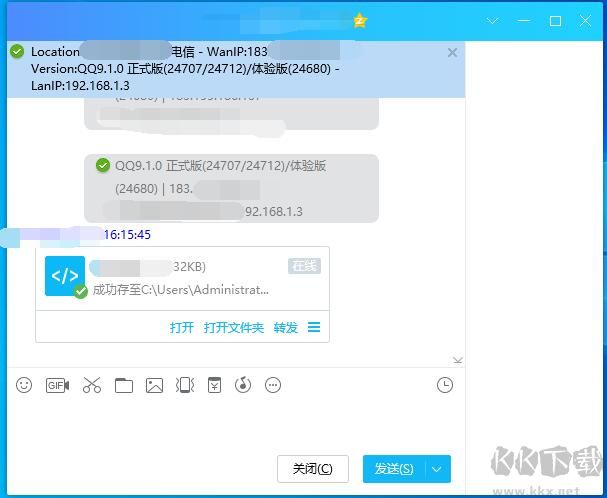The height and width of the screenshot is (498, 607).
Task: Click green check on QQ9.1.0 message
Action: coord(103,165)
